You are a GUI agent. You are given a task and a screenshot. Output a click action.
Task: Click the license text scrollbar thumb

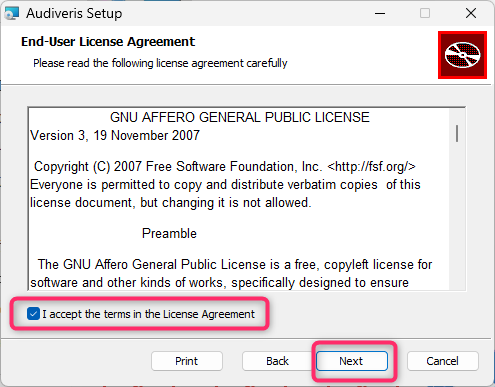(457, 133)
